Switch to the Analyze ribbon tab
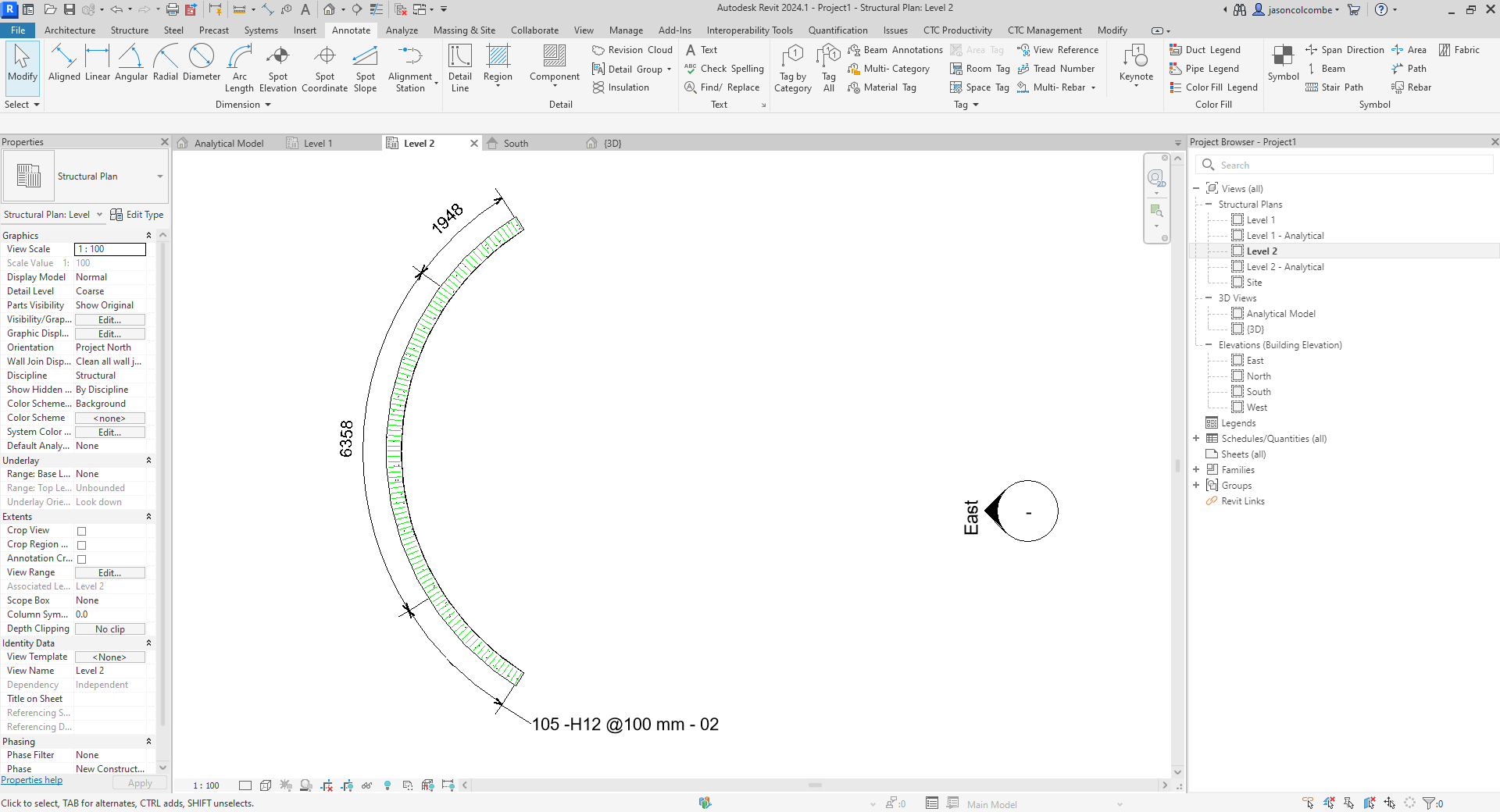1500x812 pixels. (x=402, y=30)
